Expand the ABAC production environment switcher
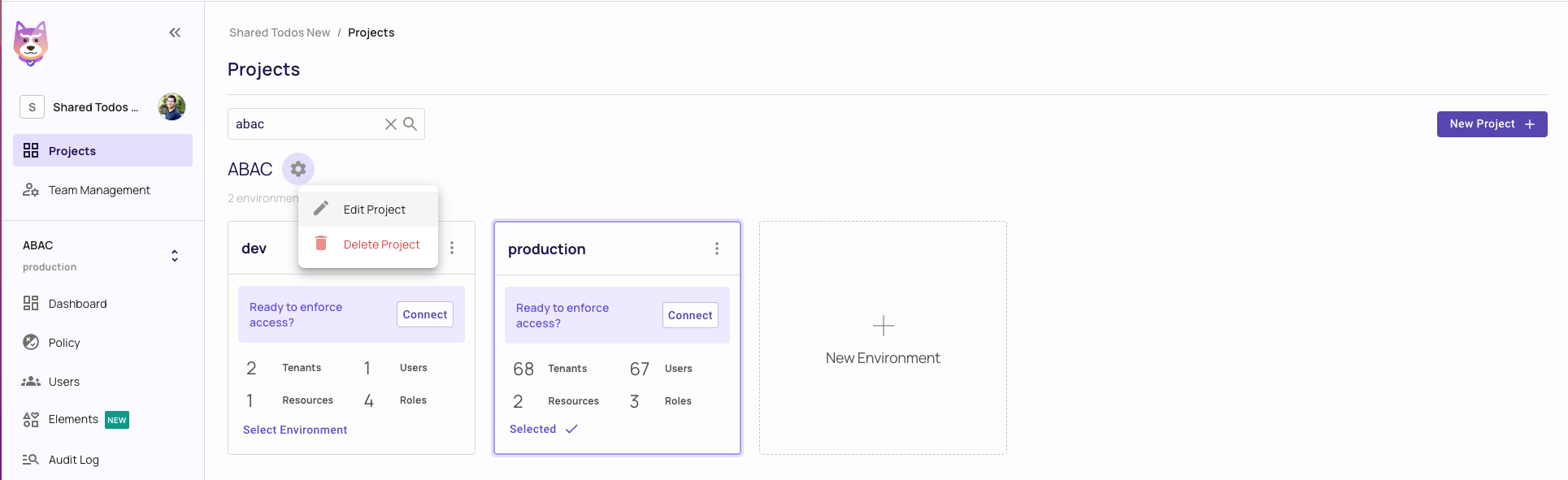The image size is (1568, 480). [174, 256]
